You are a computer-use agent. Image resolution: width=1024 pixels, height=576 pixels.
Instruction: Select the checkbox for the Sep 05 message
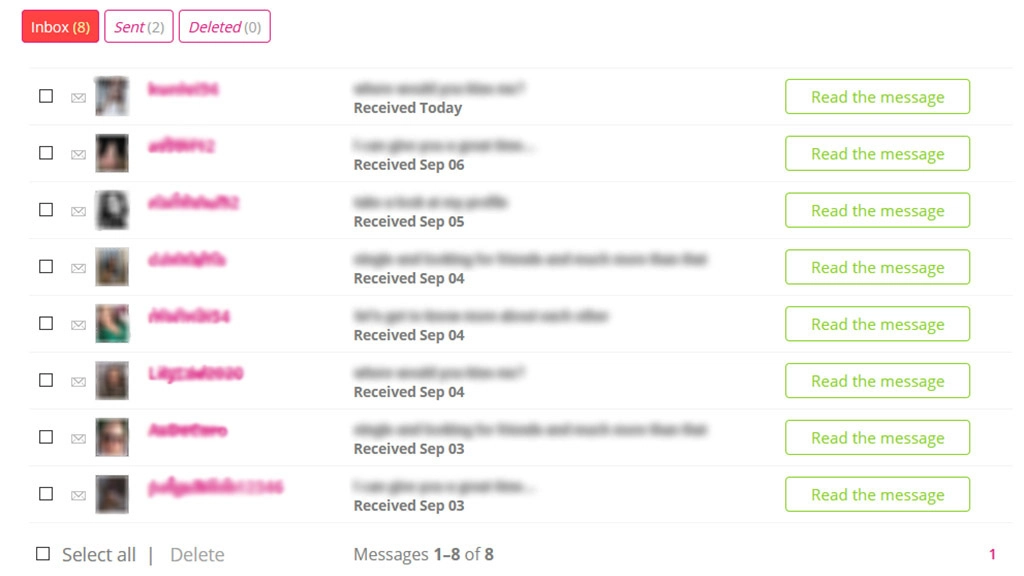point(46,210)
